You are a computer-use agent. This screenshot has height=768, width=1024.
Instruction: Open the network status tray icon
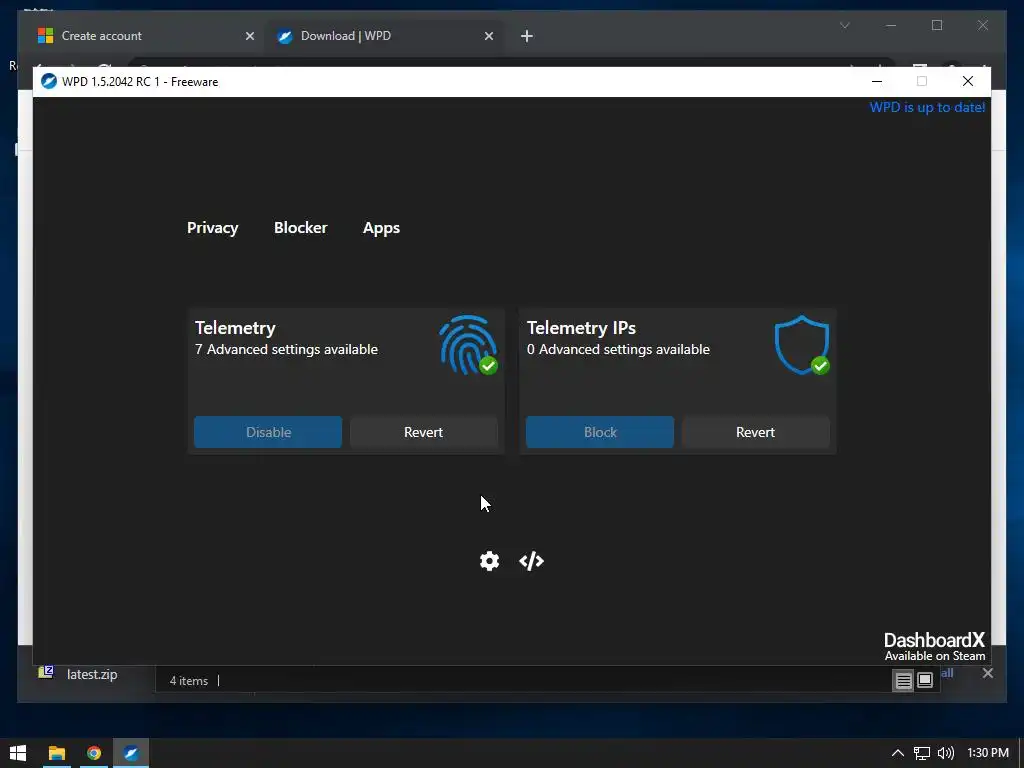tap(921, 753)
